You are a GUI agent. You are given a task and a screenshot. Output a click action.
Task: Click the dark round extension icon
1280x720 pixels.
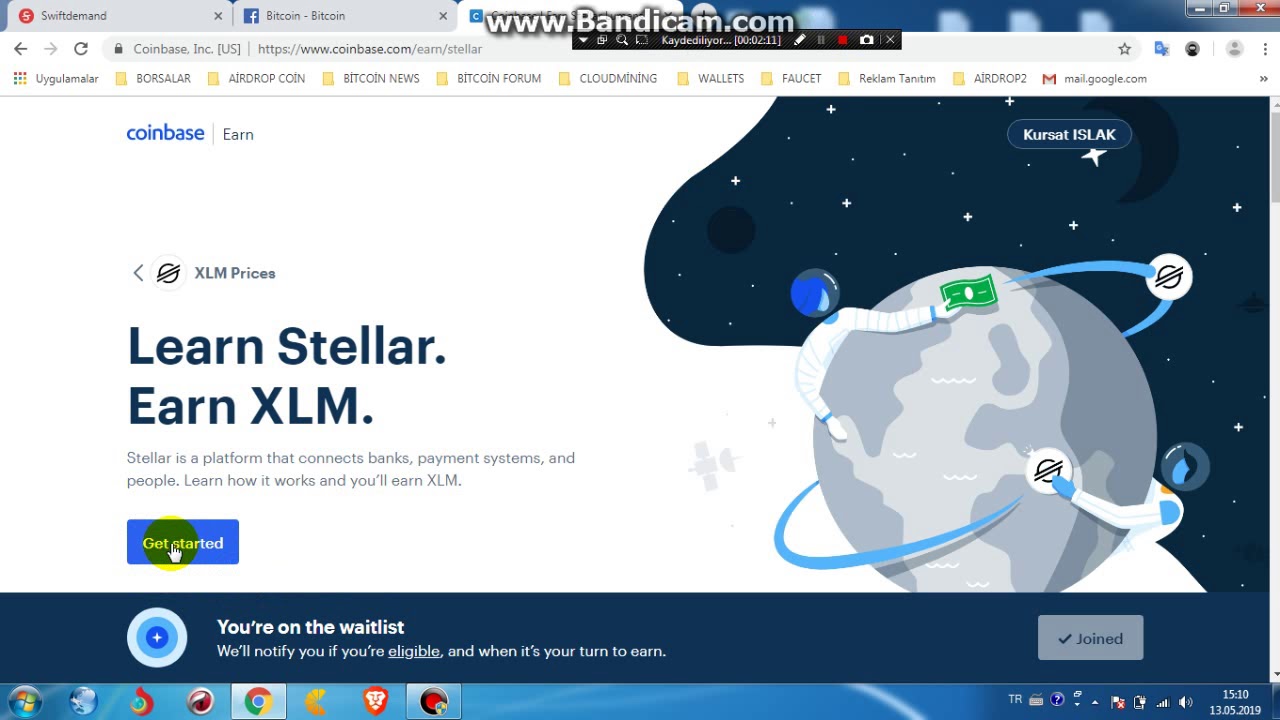[x=1192, y=48]
